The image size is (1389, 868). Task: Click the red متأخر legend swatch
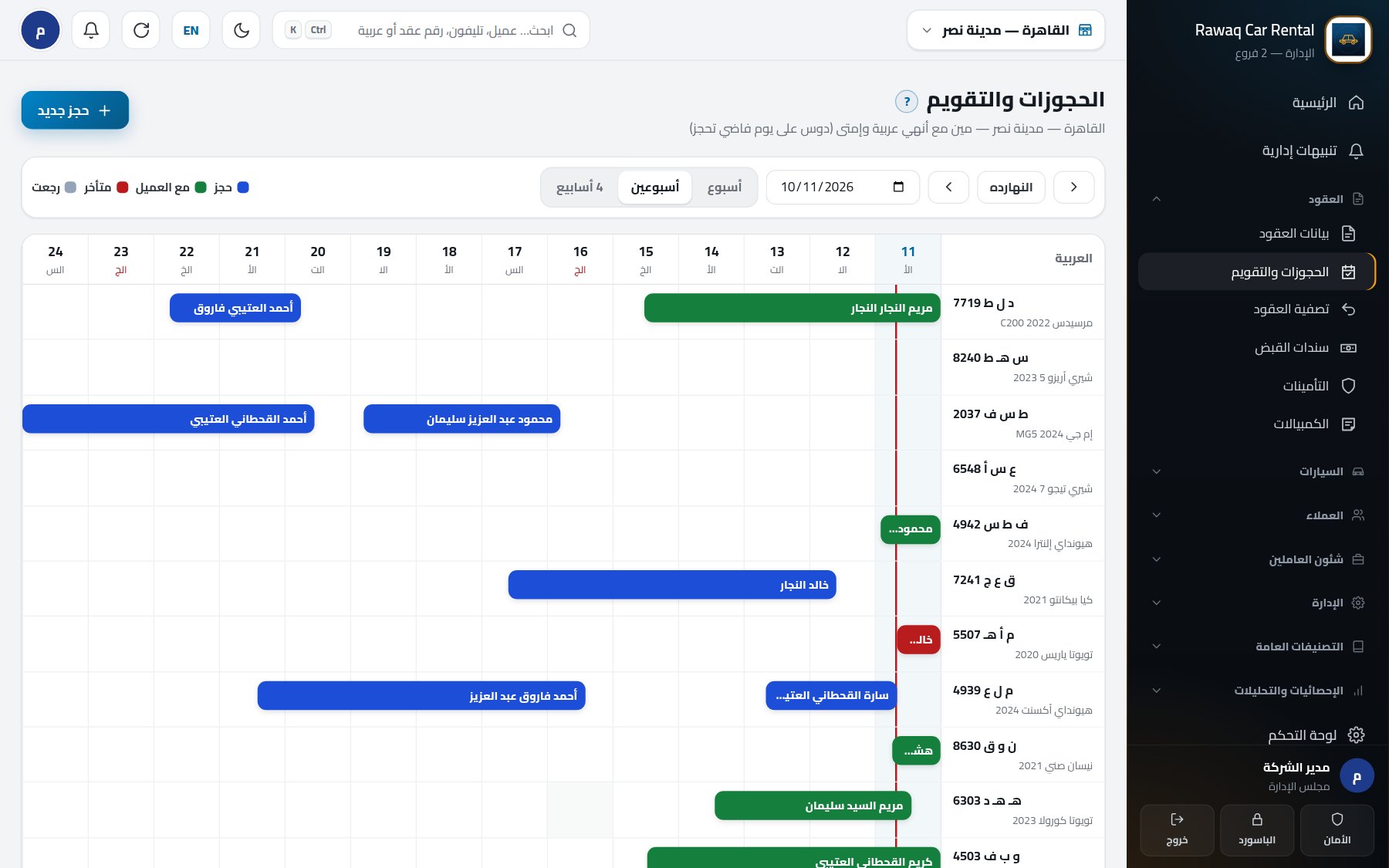[122, 187]
